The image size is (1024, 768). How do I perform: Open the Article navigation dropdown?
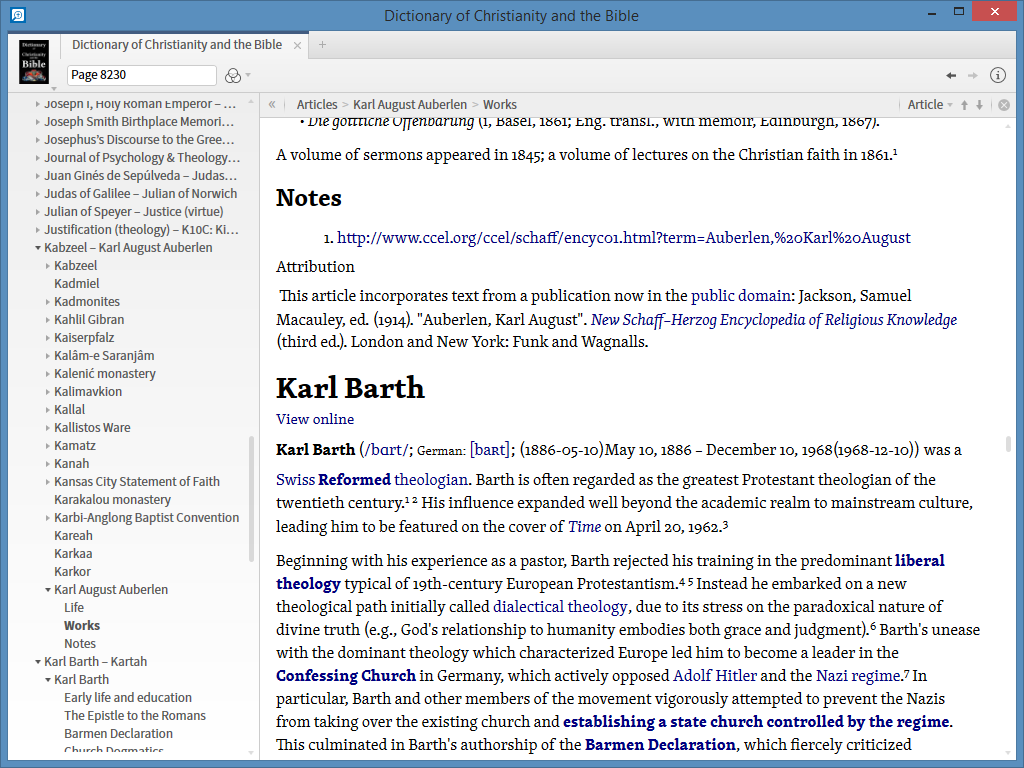(930, 104)
